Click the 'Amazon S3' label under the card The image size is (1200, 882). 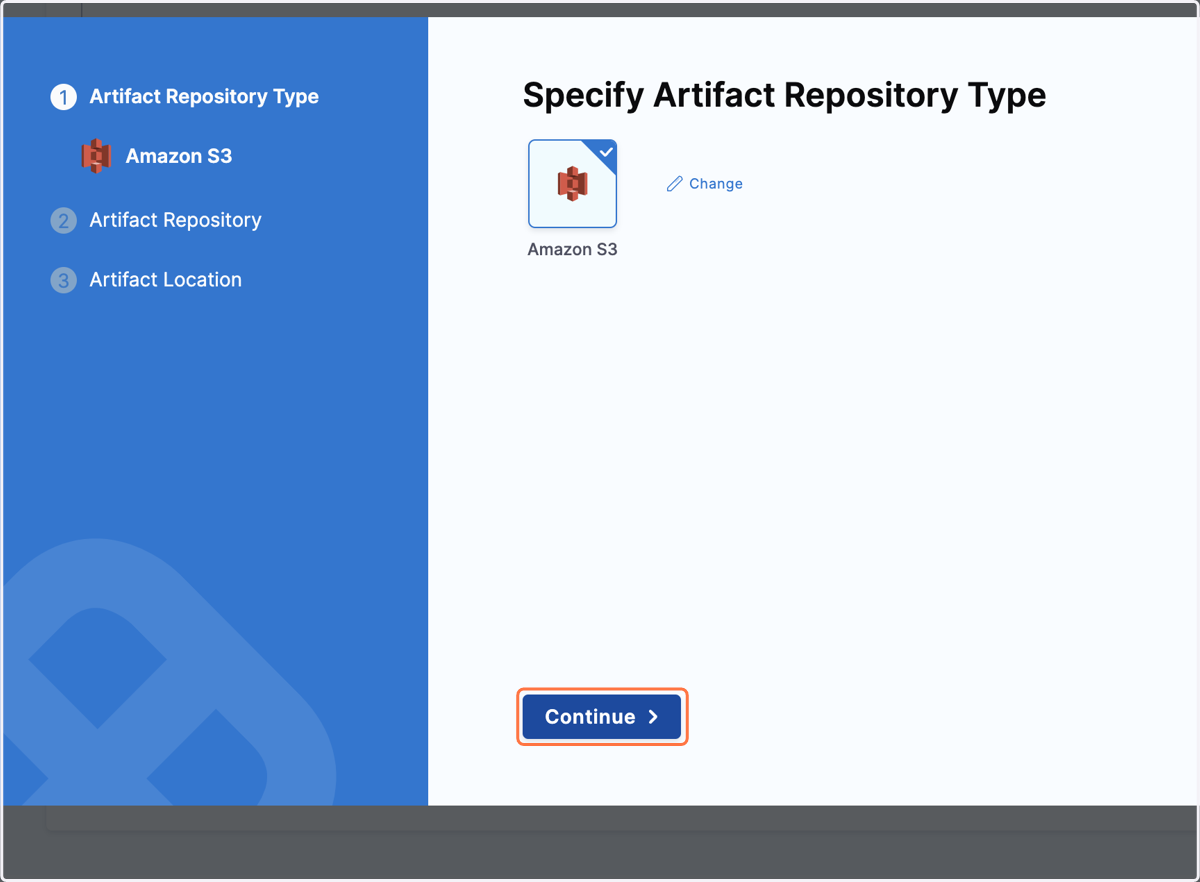point(572,250)
